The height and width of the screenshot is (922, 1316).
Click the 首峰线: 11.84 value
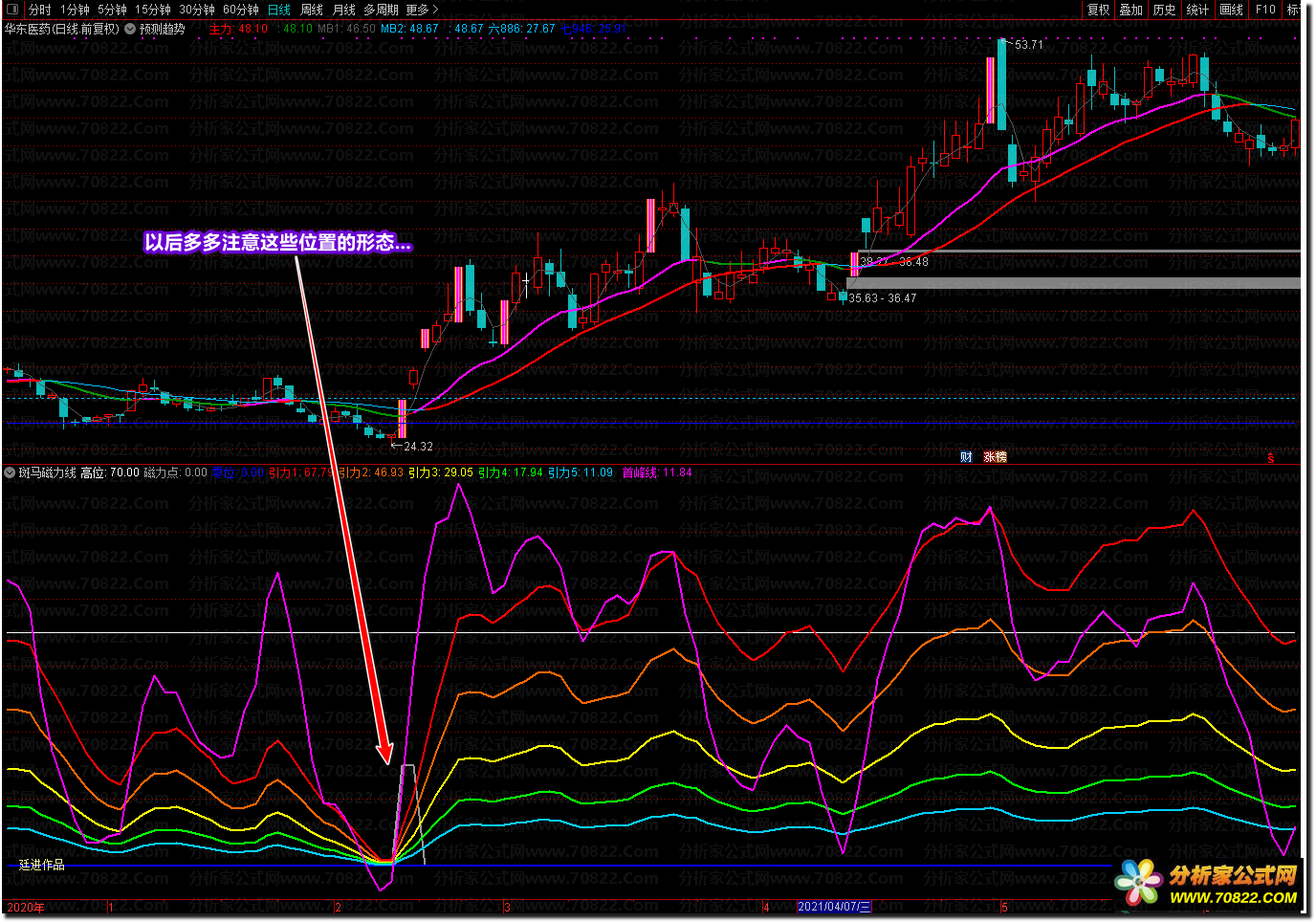tap(657, 472)
